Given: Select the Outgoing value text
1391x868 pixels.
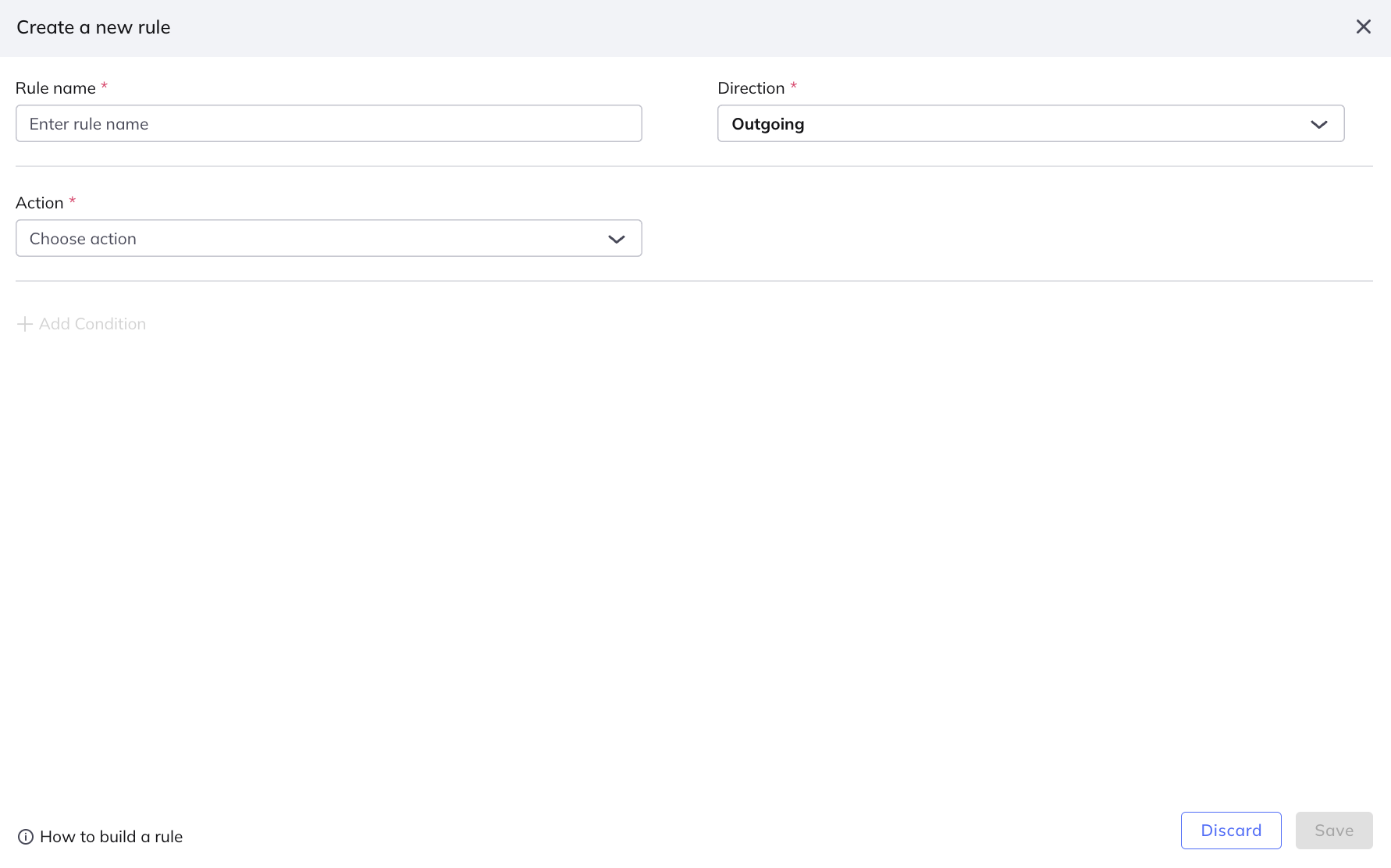Looking at the screenshot, I should (x=767, y=124).
